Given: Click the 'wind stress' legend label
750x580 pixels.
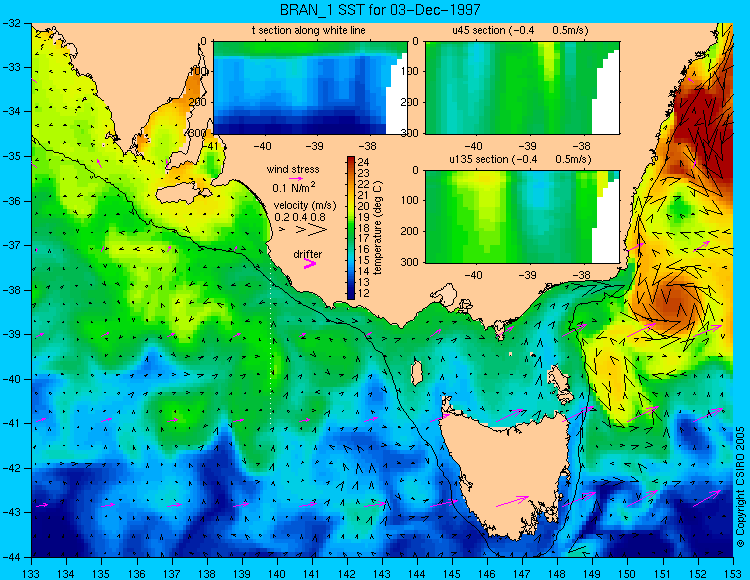Looking at the screenshot, I should pyautogui.click(x=293, y=169).
